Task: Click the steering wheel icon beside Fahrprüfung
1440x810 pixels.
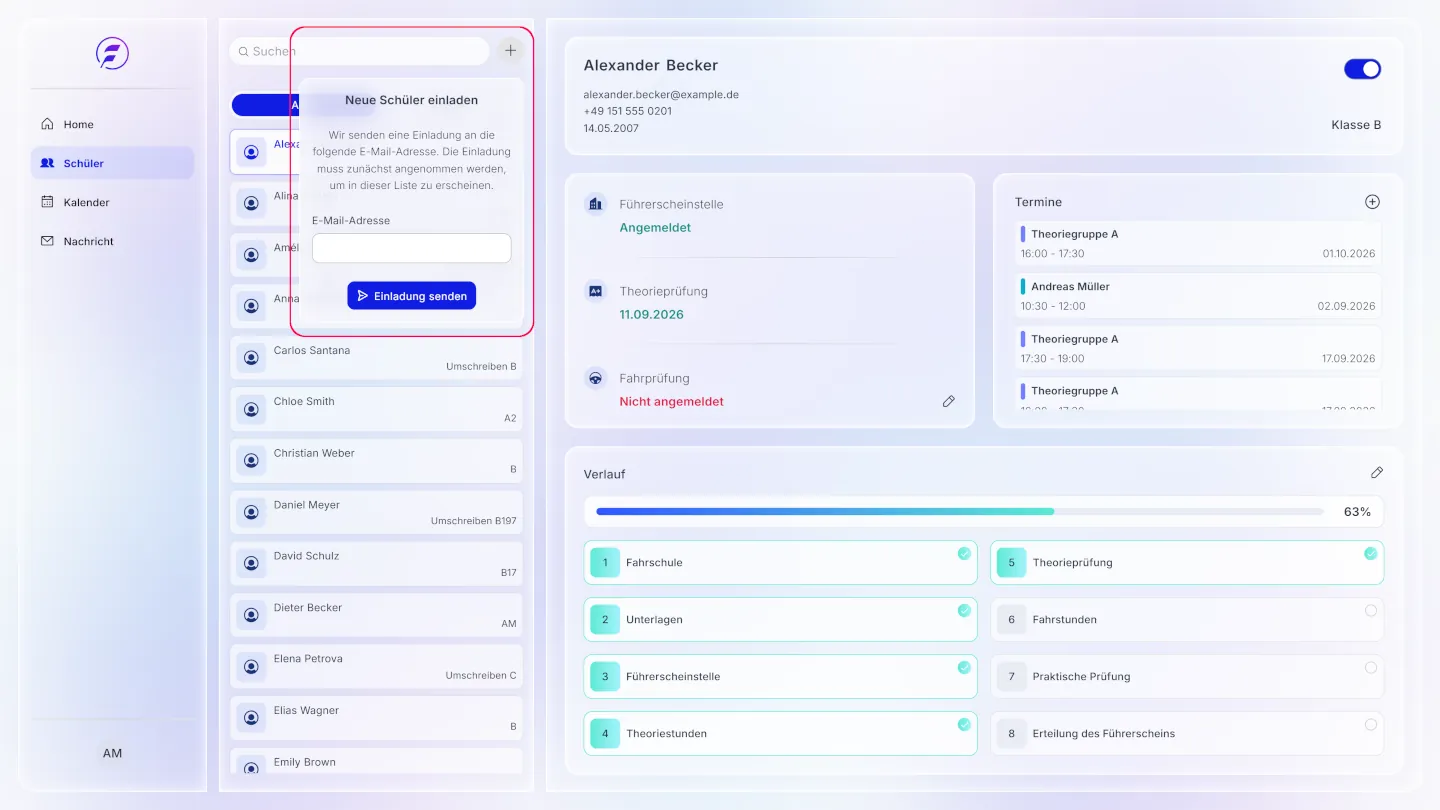Action: pos(596,378)
